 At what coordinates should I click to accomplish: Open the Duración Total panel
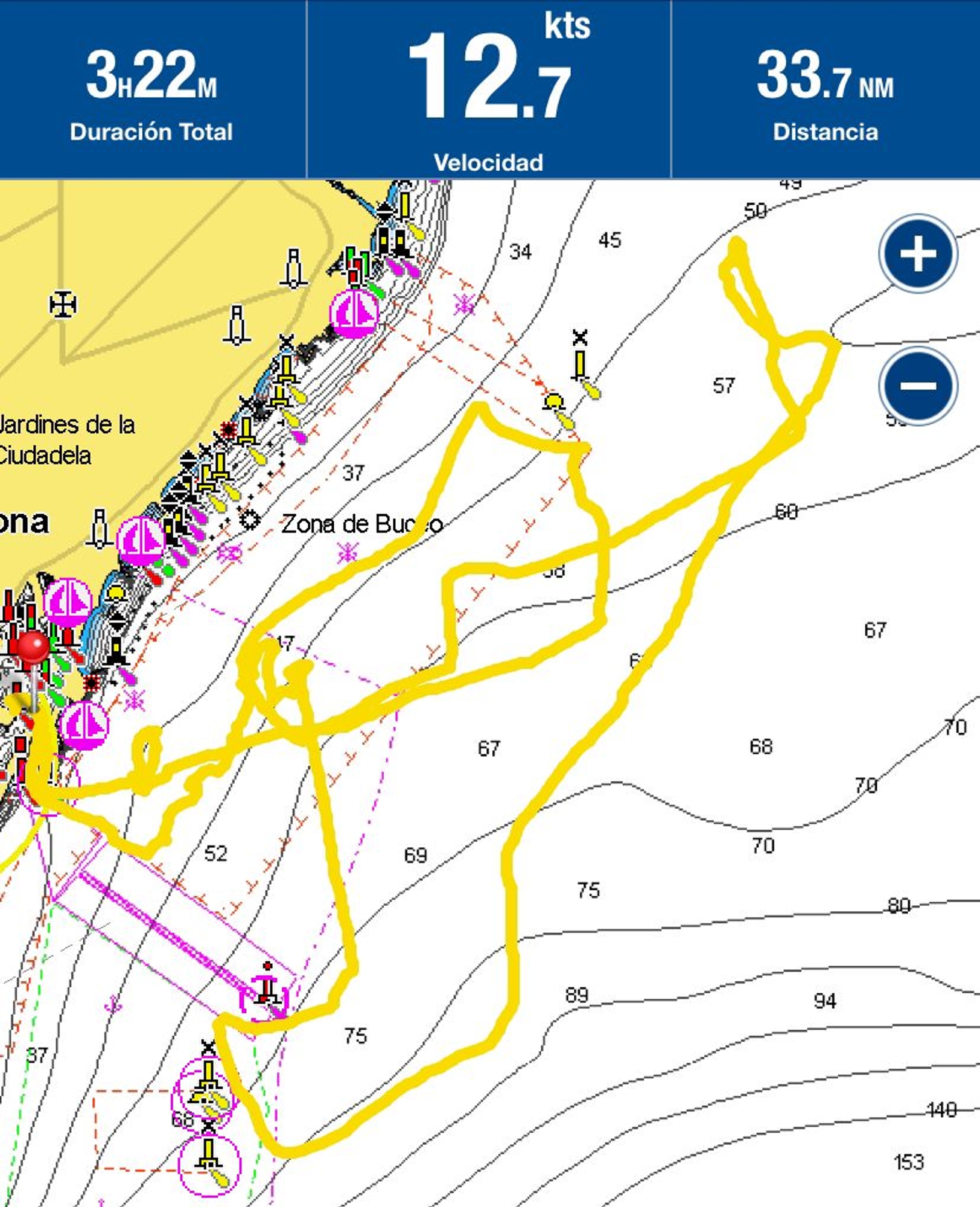pos(151,89)
